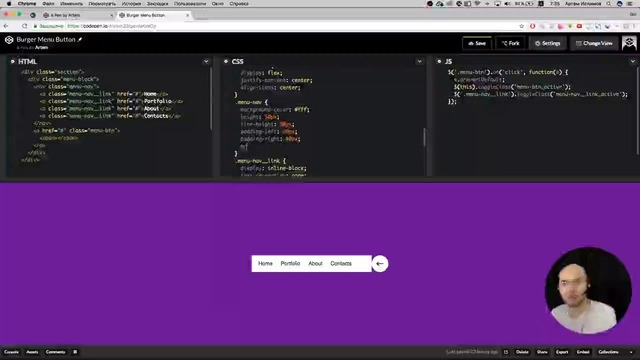The width and height of the screenshot is (640, 360).
Task: Open the Закладки menu
Action: (x=158, y=3)
